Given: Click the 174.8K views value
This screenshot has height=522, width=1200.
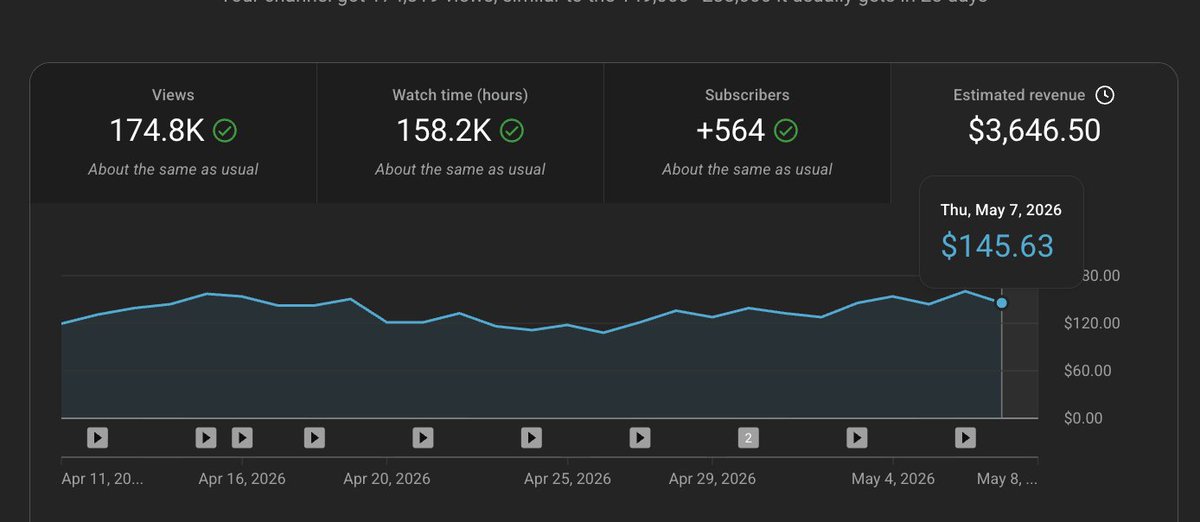Looking at the screenshot, I should (x=157, y=130).
